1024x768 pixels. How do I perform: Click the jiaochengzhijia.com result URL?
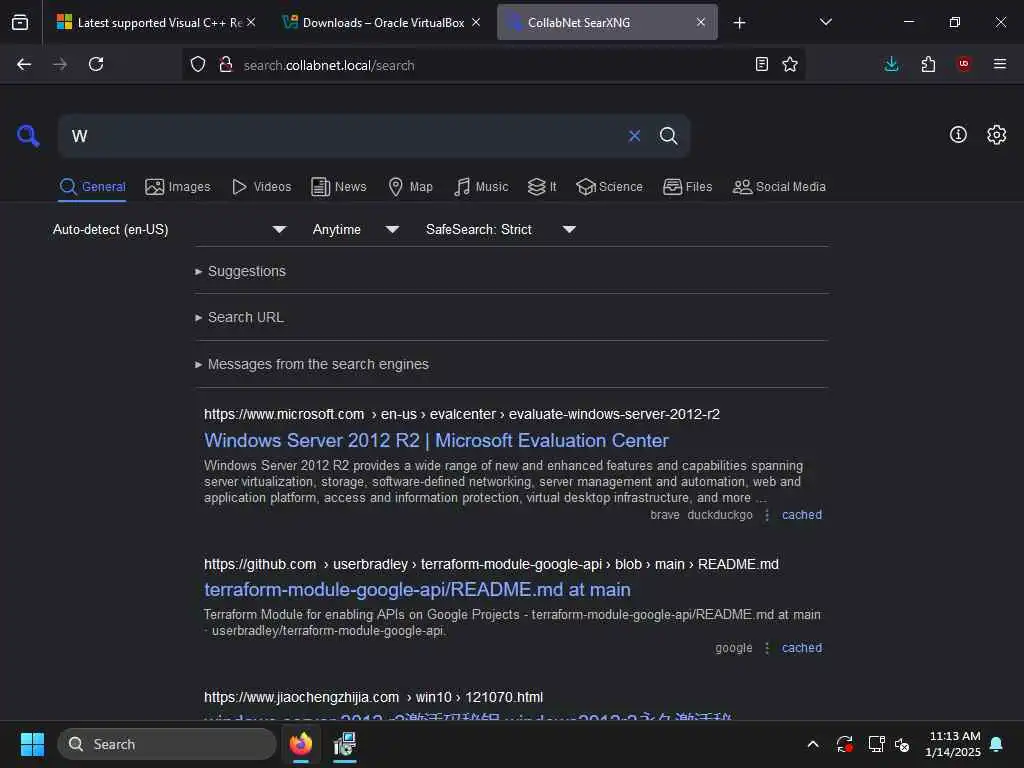pos(374,697)
